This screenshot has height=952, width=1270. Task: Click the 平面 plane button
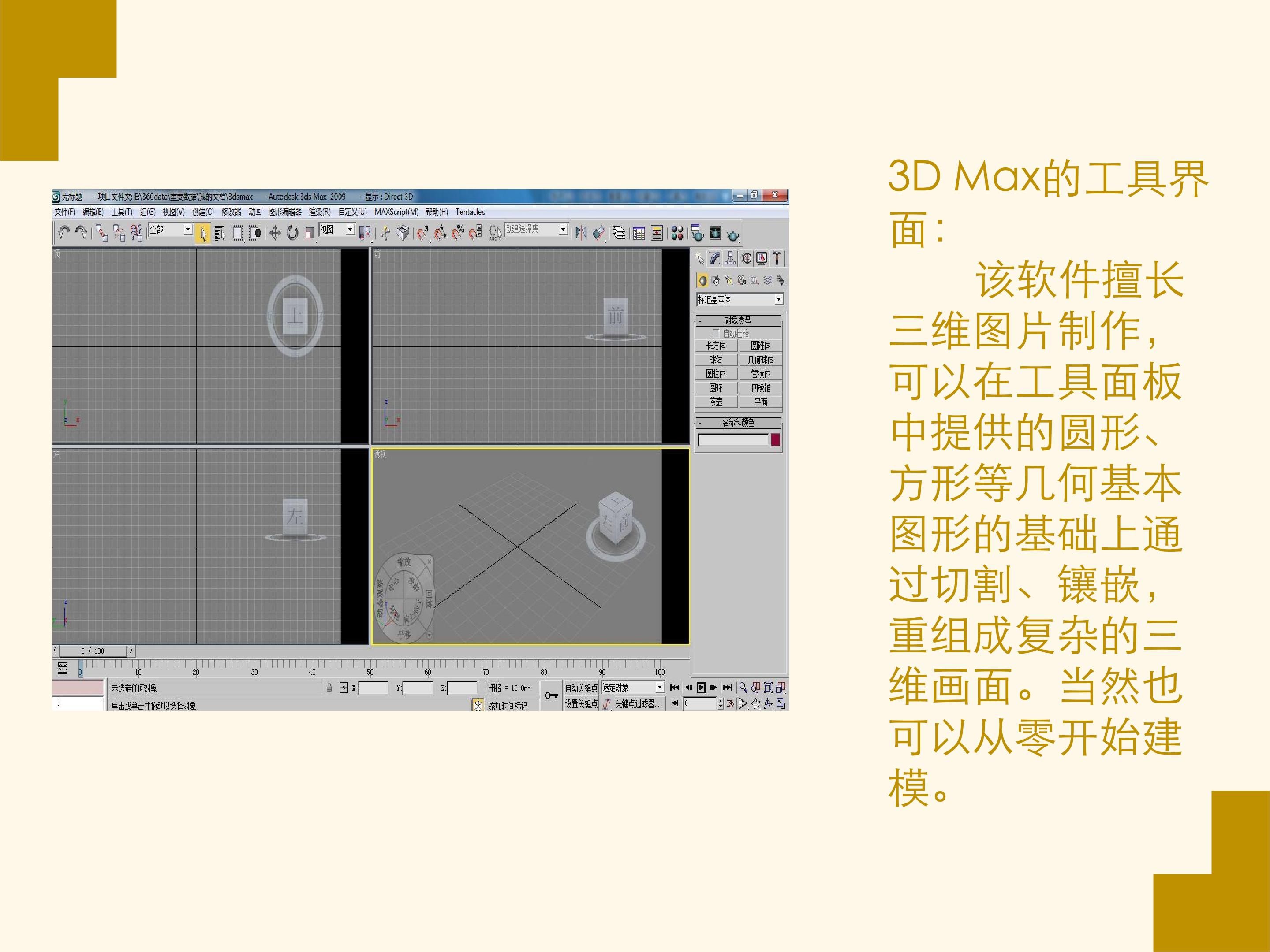[x=761, y=402]
